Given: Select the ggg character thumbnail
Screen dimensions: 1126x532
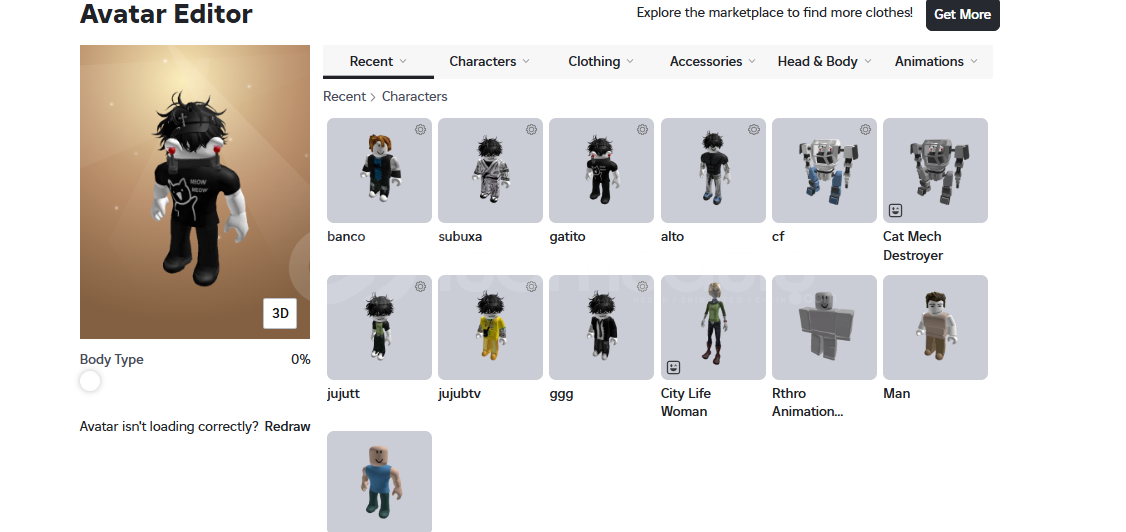Looking at the screenshot, I should coord(601,327).
